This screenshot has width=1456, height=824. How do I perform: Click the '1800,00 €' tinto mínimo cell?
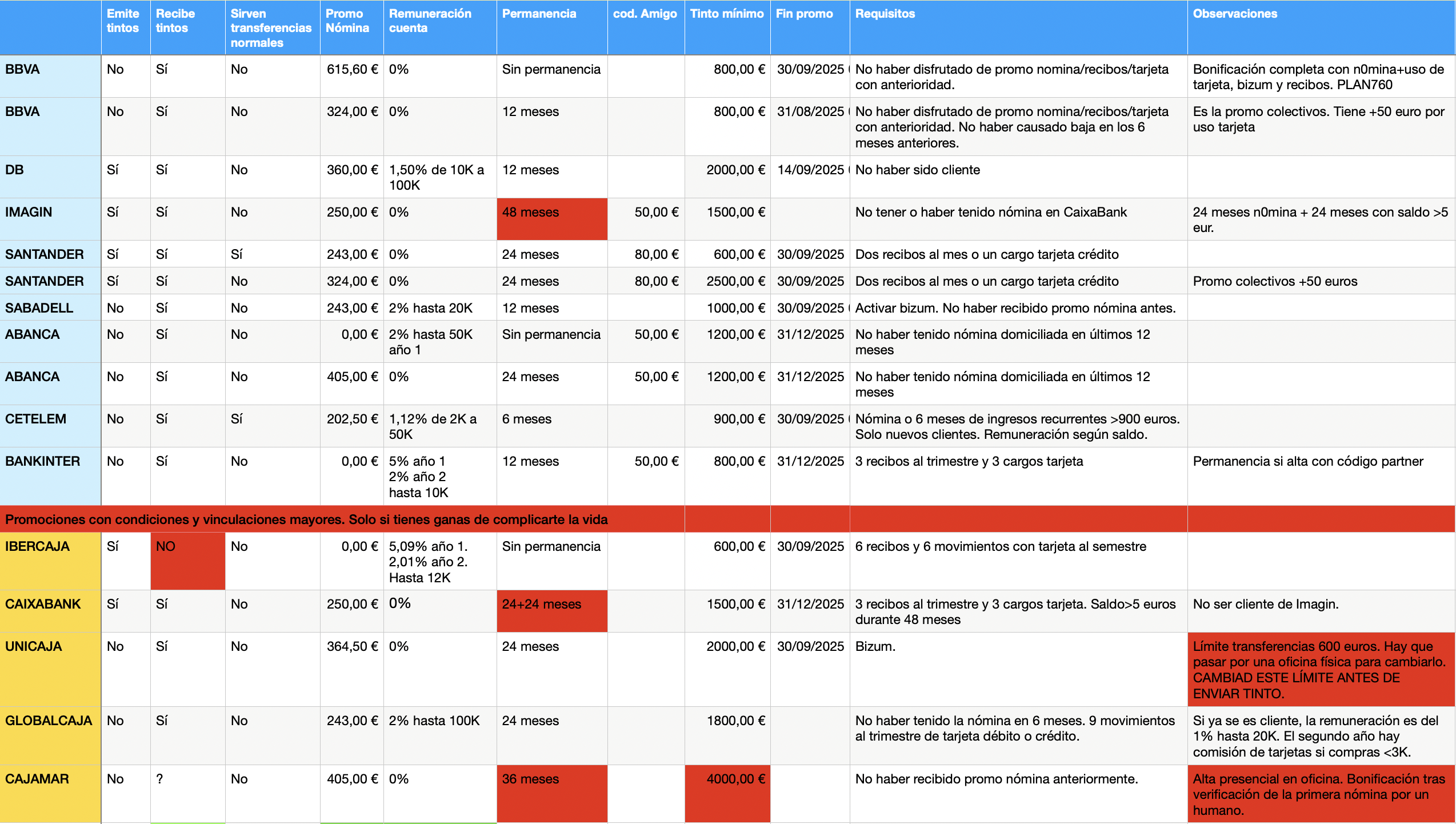coord(727,735)
